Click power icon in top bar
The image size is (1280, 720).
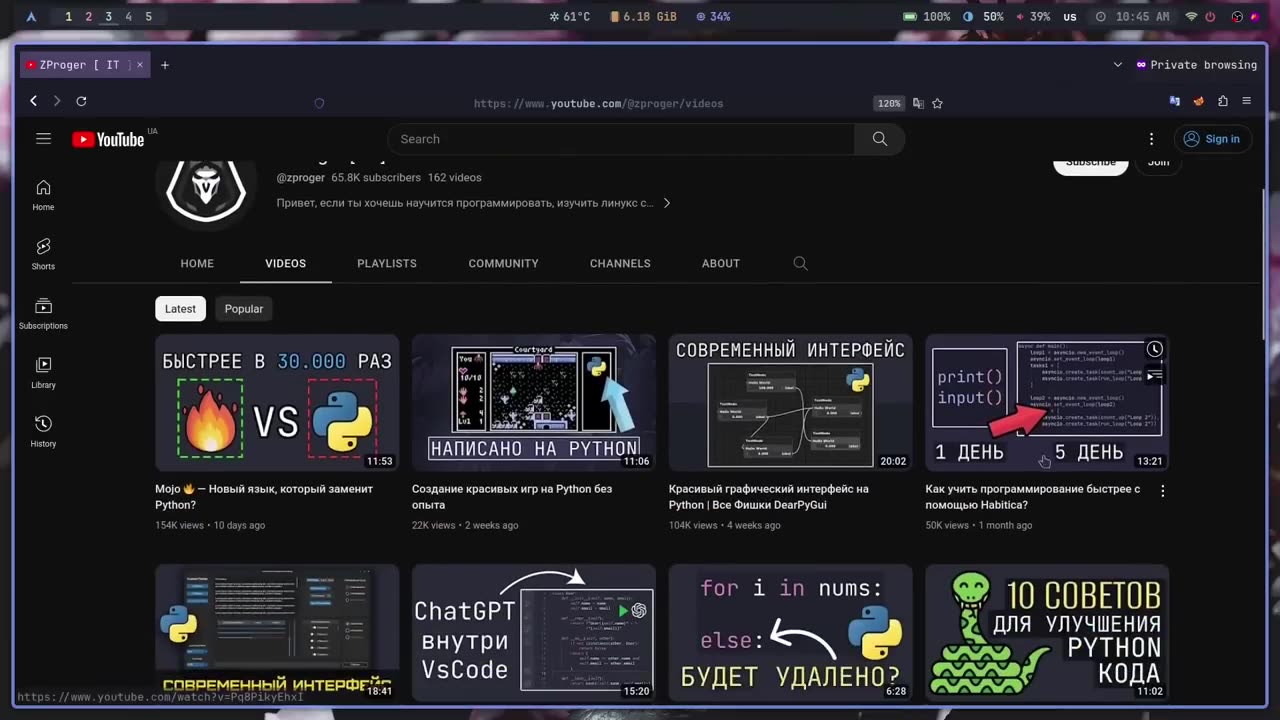(x=1210, y=17)
